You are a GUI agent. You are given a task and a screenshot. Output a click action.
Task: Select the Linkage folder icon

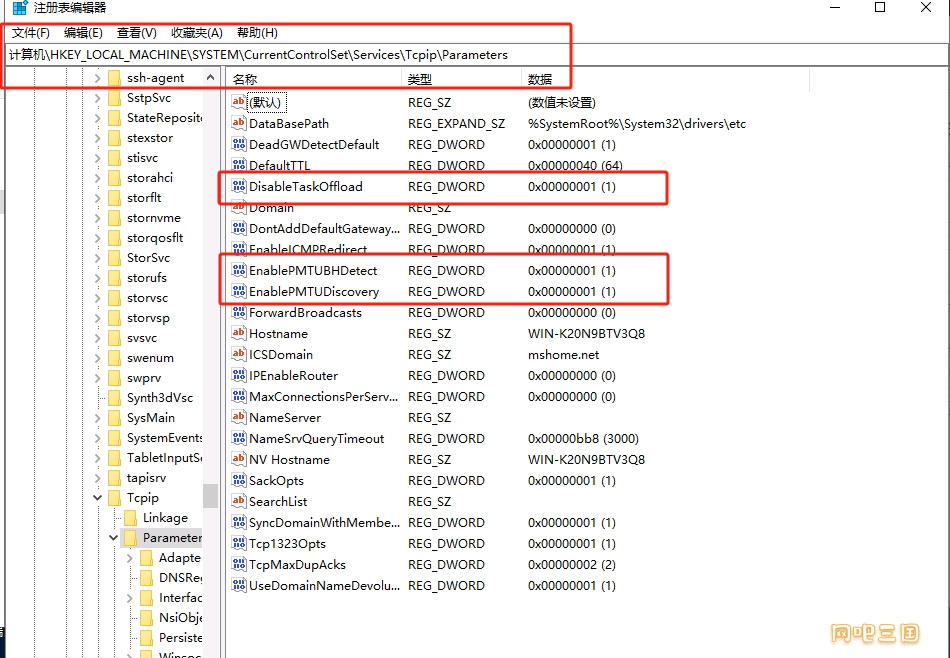(130, 518)
